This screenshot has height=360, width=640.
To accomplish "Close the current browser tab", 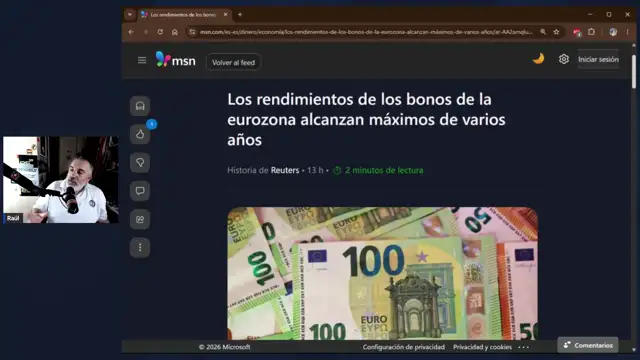I will (x=225, y=15).
